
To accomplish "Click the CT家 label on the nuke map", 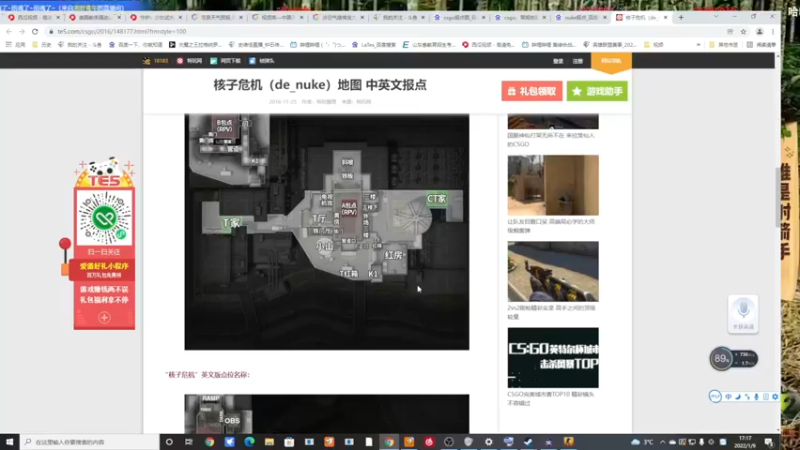I will [436, 198].
